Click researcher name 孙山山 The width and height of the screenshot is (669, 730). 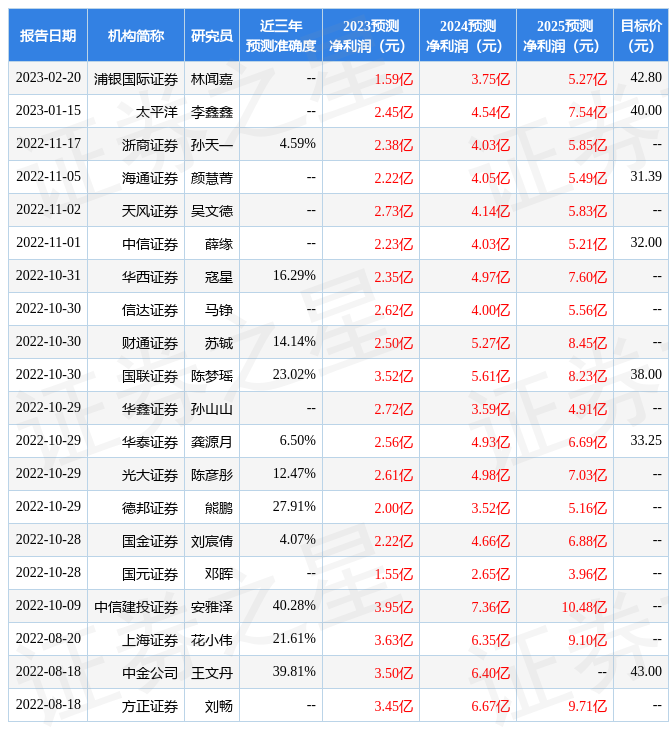[x=212, y=410]
